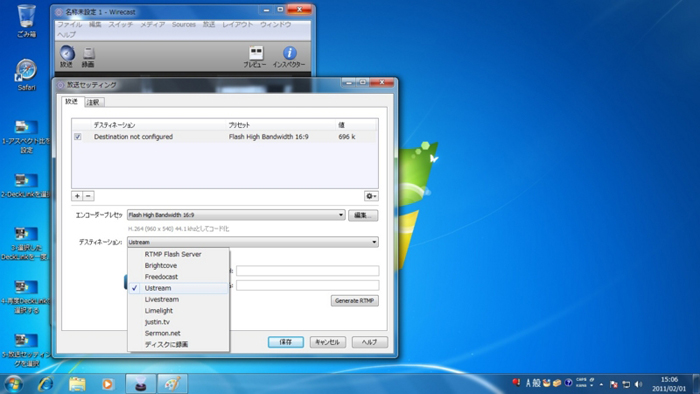Select the 1-アスペクト比を設定 desktop file
The width and height of the screenshot is (700, 394).
26,136
